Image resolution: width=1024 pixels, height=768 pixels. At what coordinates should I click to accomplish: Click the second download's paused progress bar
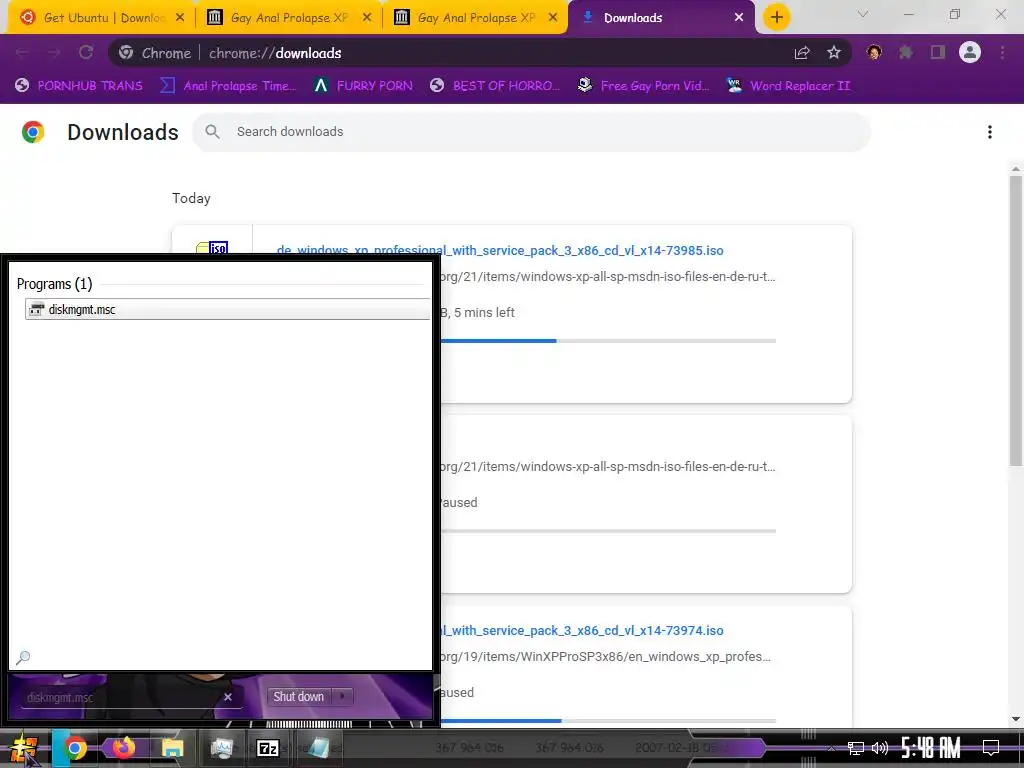[608, 531]
